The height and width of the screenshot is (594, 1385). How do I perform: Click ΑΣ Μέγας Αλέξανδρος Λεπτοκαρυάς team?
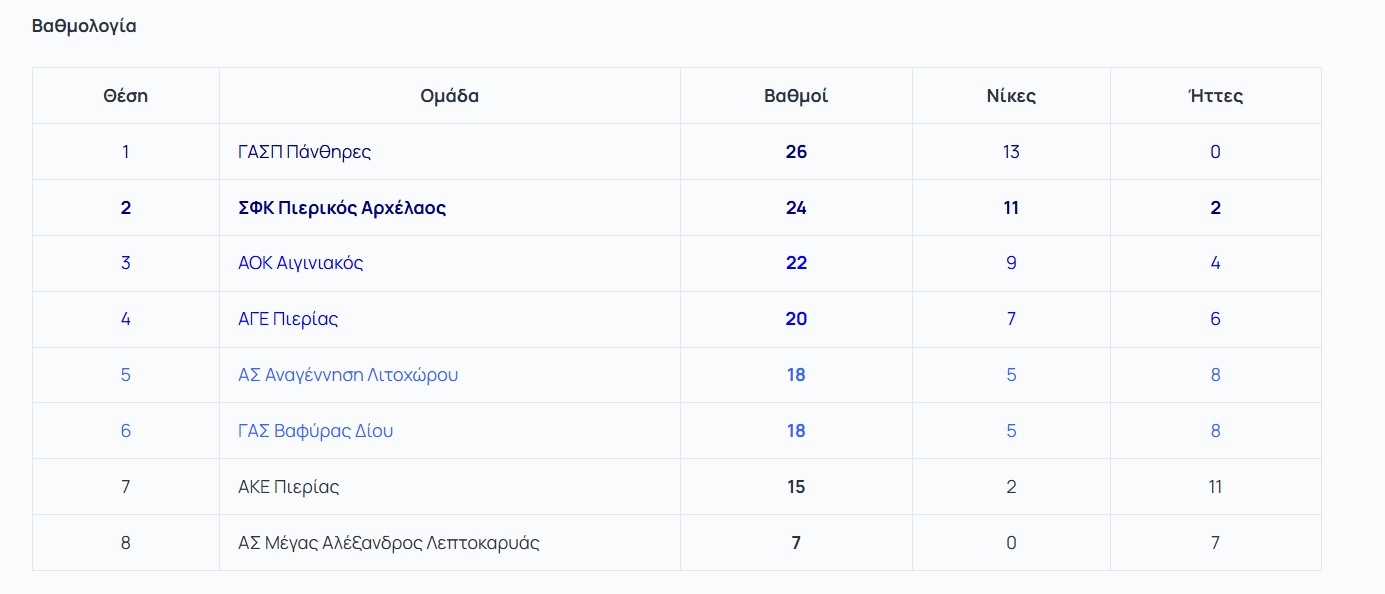(x=388, y=543)
